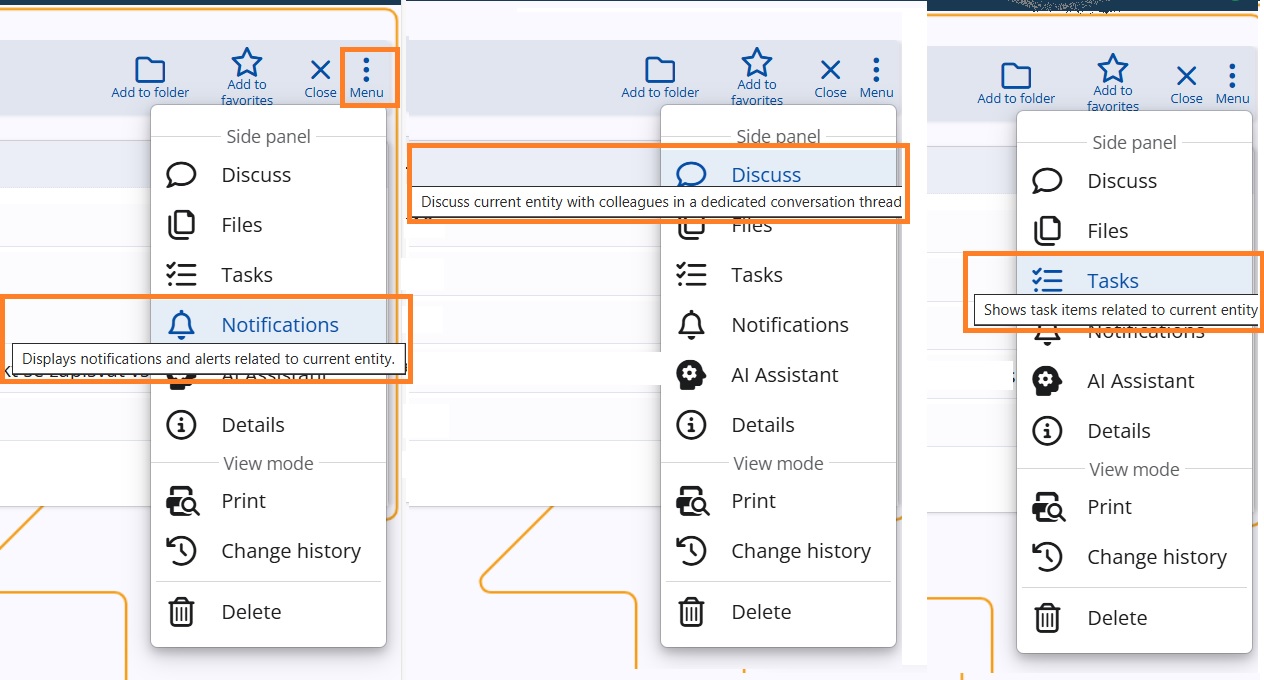Choose Delete trash item in middle screenshot
Screen dimensions: 1264x680
click(778, 612)
